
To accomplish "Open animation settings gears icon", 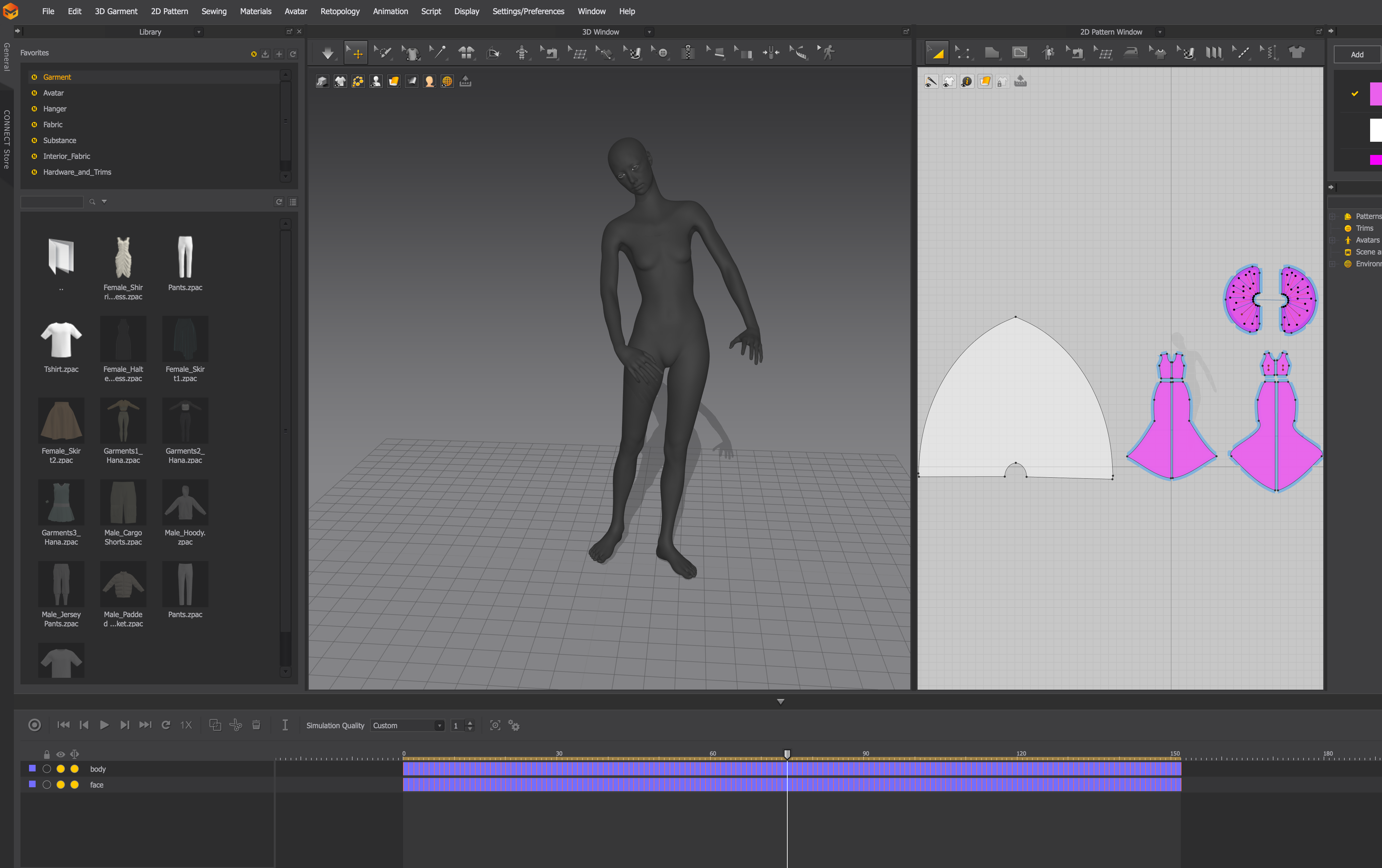I will click(514, 726).
